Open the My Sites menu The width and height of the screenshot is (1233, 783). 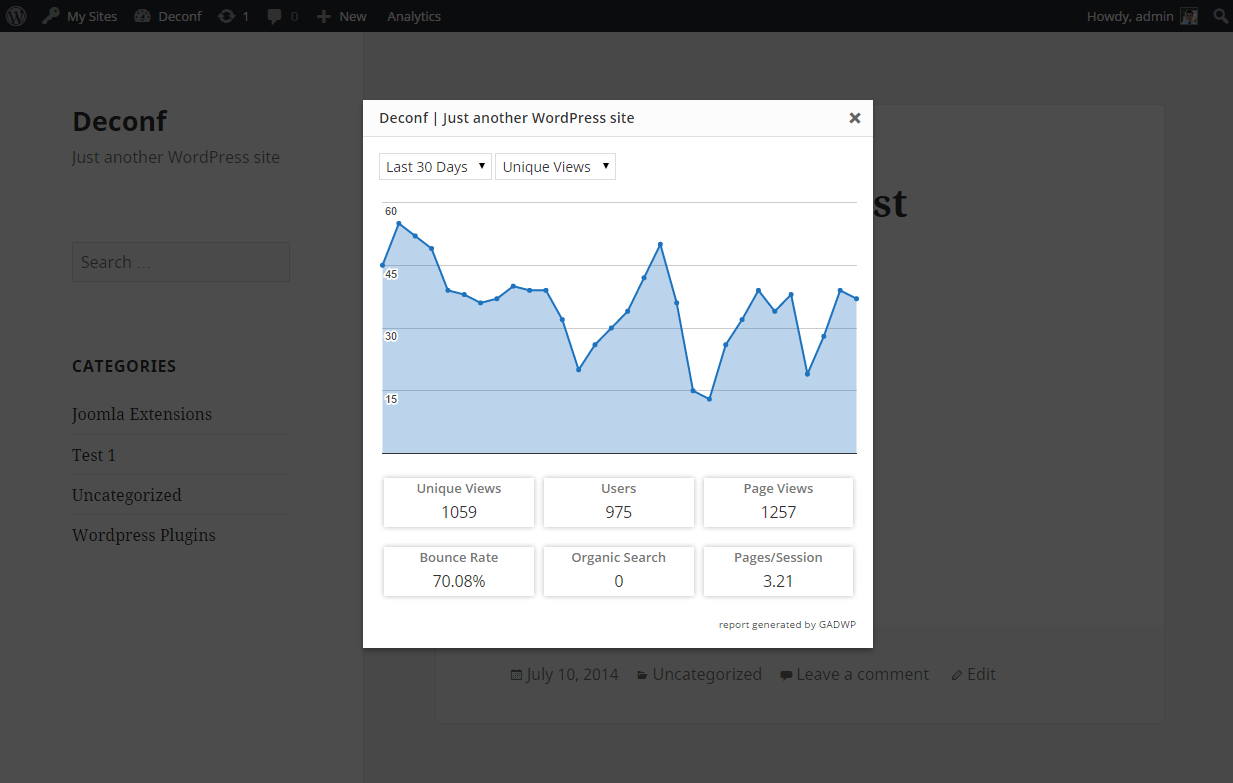pyautogui.click(x=80, y=16)
